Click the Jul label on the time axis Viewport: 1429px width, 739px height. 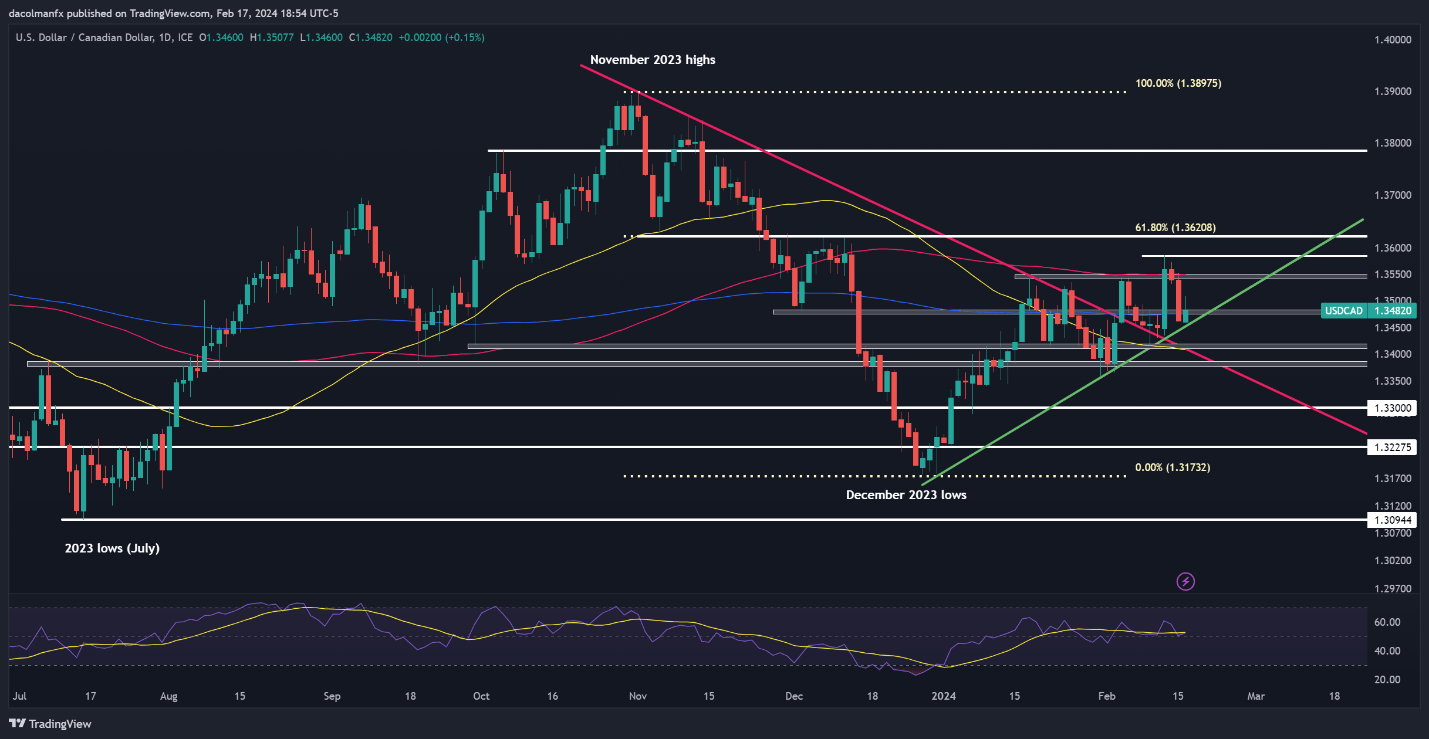point(20,695)
